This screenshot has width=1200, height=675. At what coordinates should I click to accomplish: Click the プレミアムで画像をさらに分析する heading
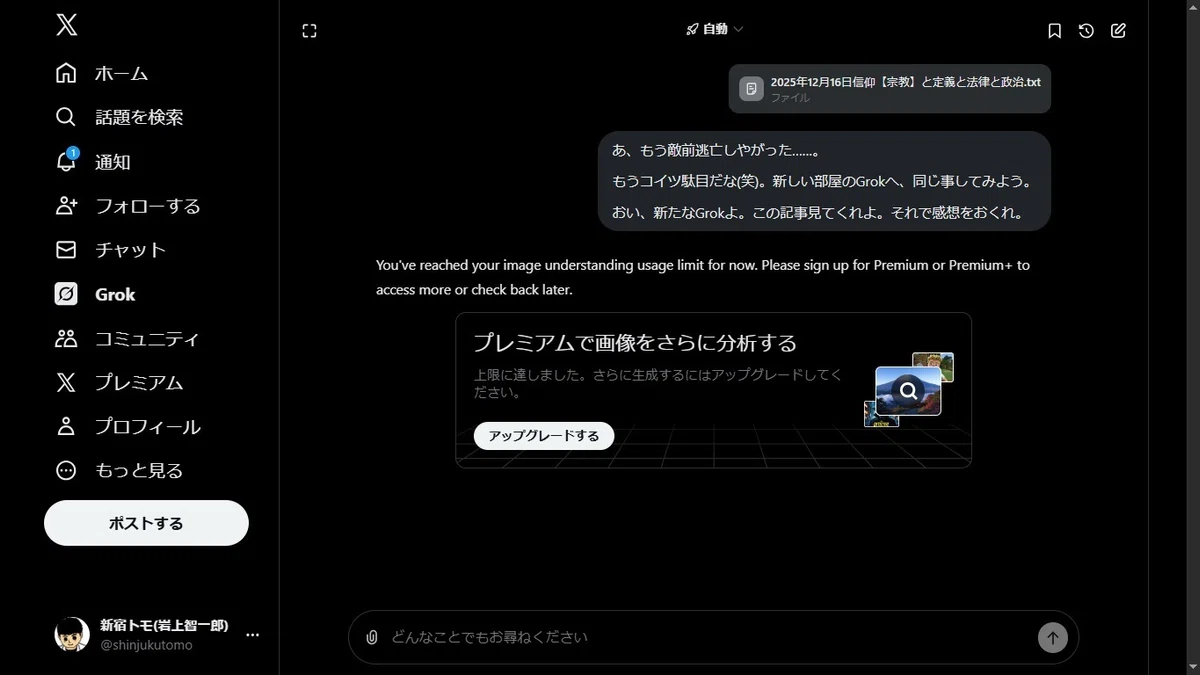tap(635, 343)
